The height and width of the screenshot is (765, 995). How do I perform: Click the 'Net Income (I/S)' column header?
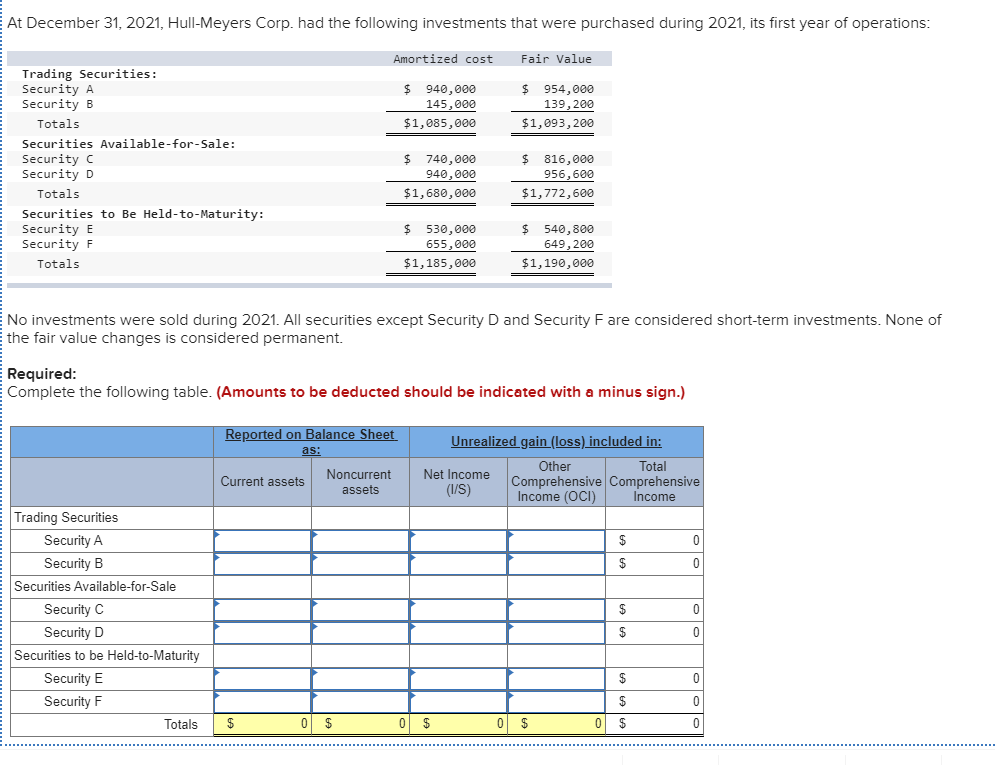coord(457,482)
